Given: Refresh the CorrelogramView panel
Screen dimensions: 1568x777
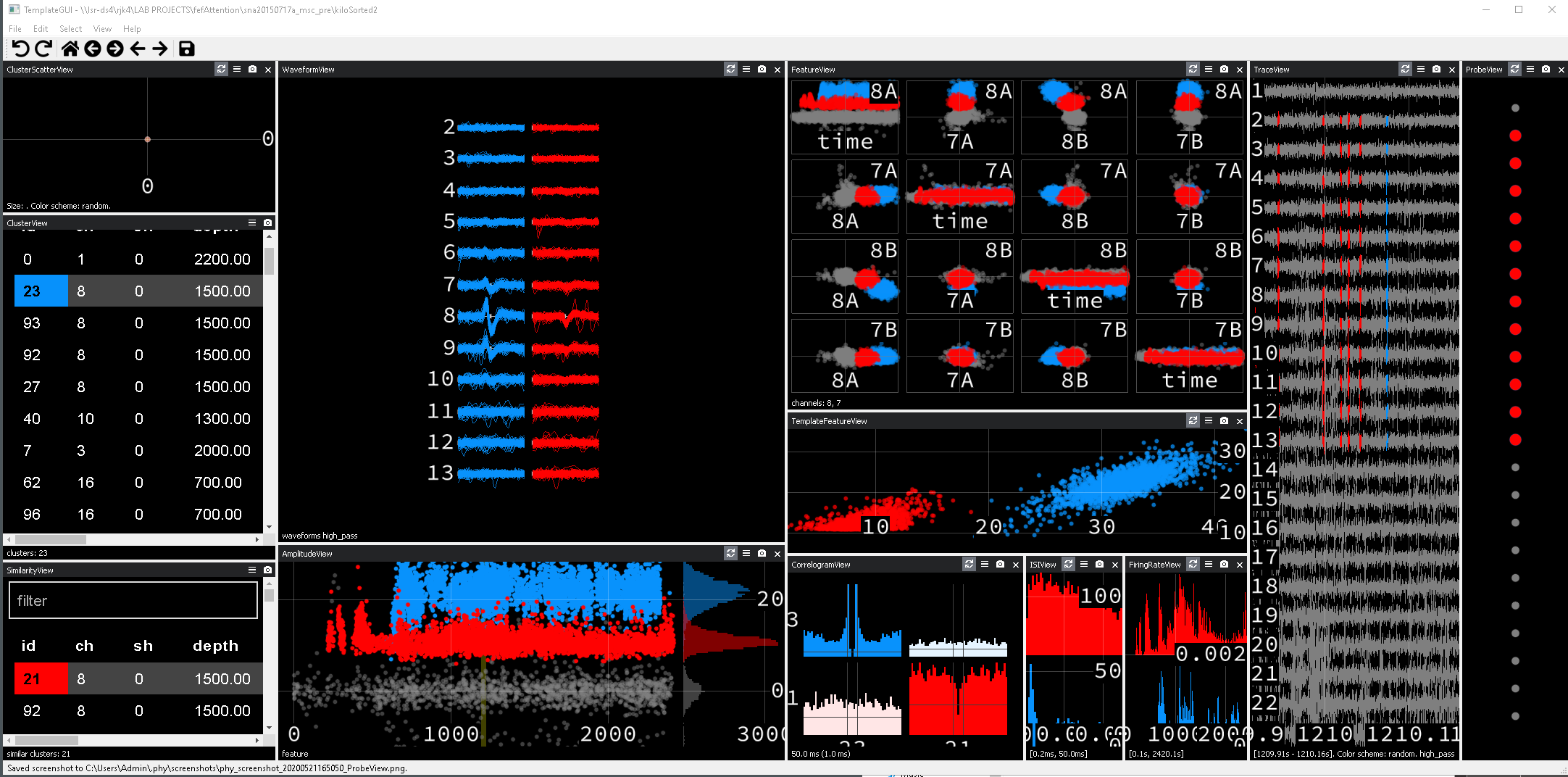Looking at the screenshot, I should (969, 564).
